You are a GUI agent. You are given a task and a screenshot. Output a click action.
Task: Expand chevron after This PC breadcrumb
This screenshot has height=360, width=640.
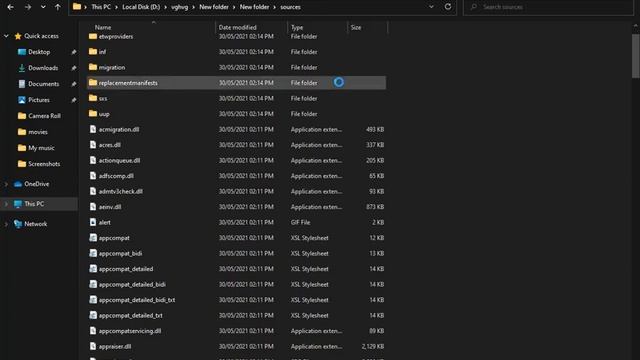pos(116,7)
